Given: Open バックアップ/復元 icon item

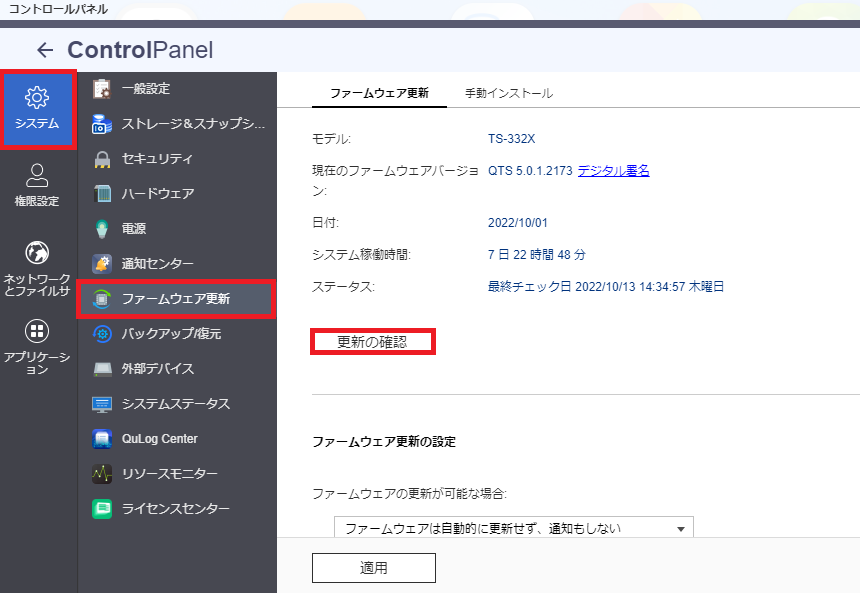Looking at the screenshot, I should pos(177,334).
